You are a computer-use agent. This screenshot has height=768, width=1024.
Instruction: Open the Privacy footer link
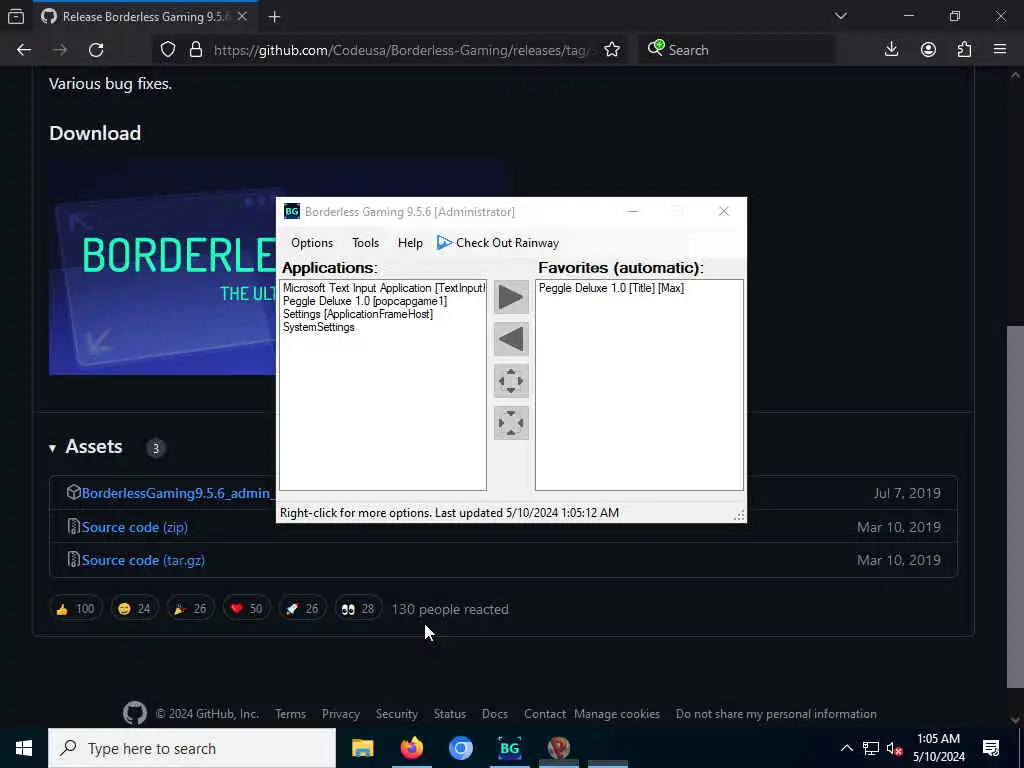(x=340, y=714)
